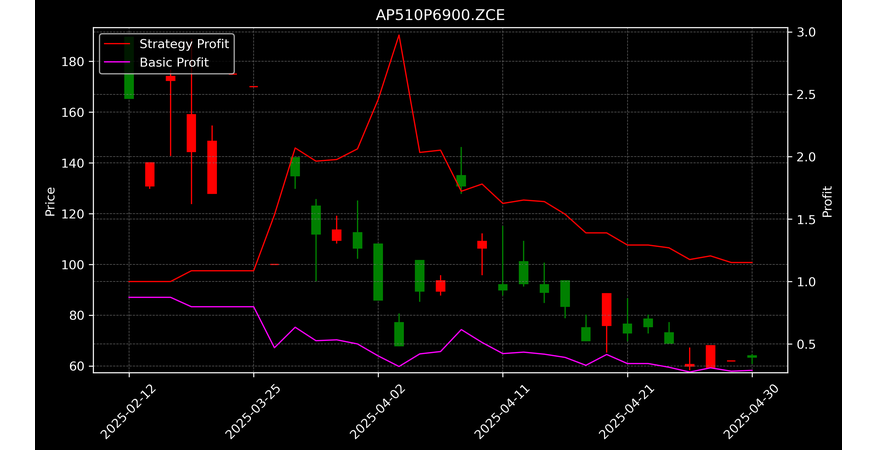Click the 3.0 profit tick label
The height and width of the screenshot is (450, 878).
[806, 32]
